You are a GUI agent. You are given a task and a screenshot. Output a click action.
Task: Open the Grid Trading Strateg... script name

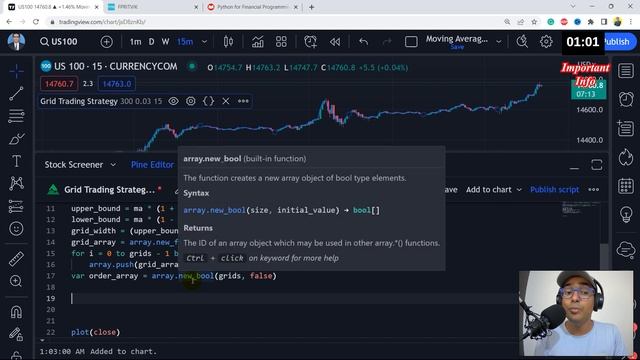109,190
